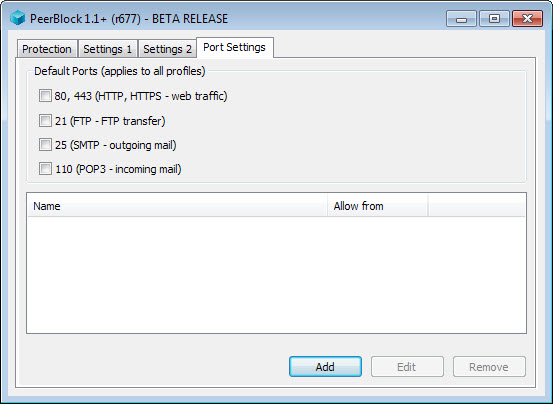Click inside the empty port list area

click(x=276, y=275)
